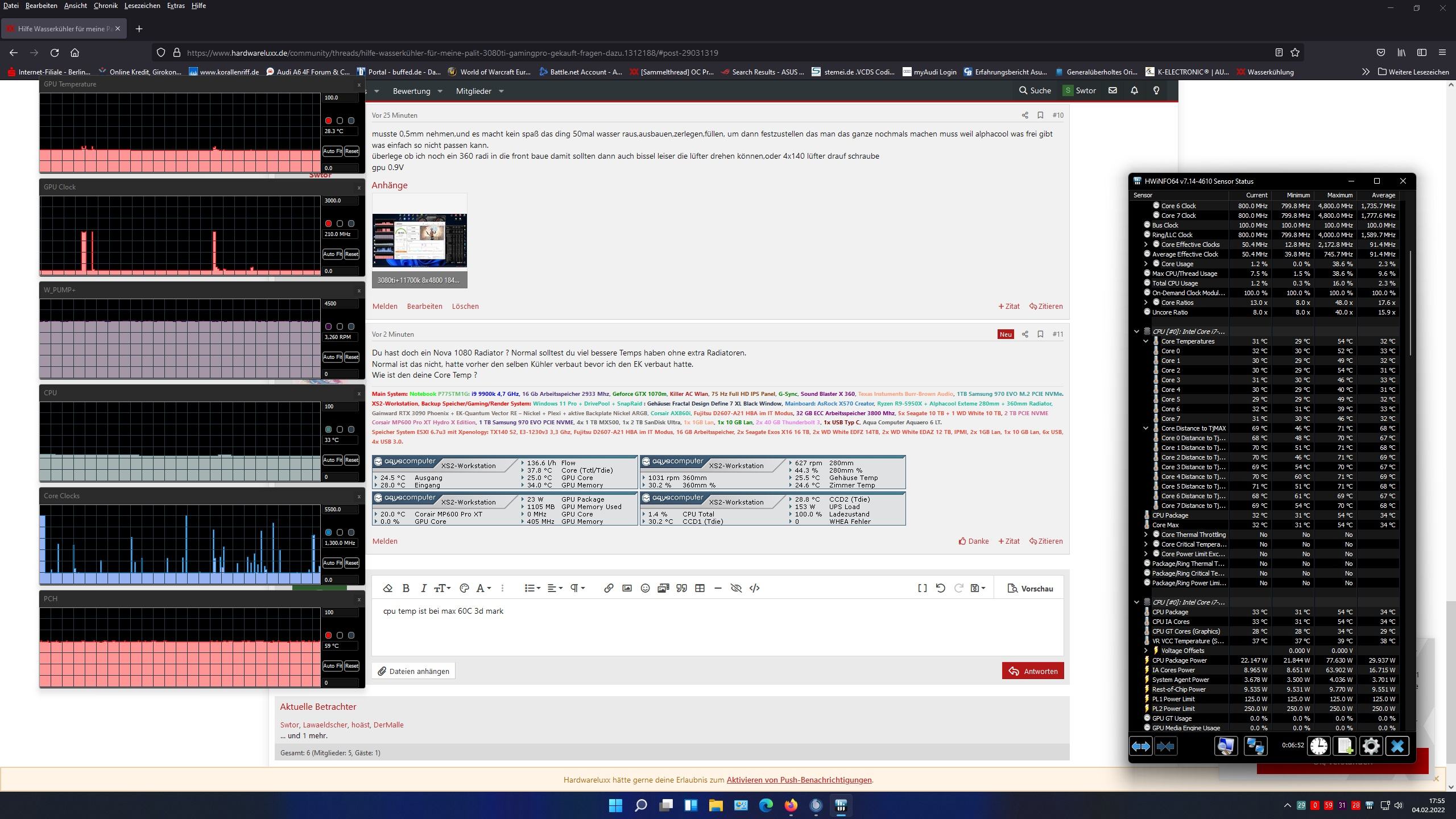Expand Core Effective Clocks in HWiNFO
Viewport: 1456px width, 819px height.
(x=1145, y=245)
